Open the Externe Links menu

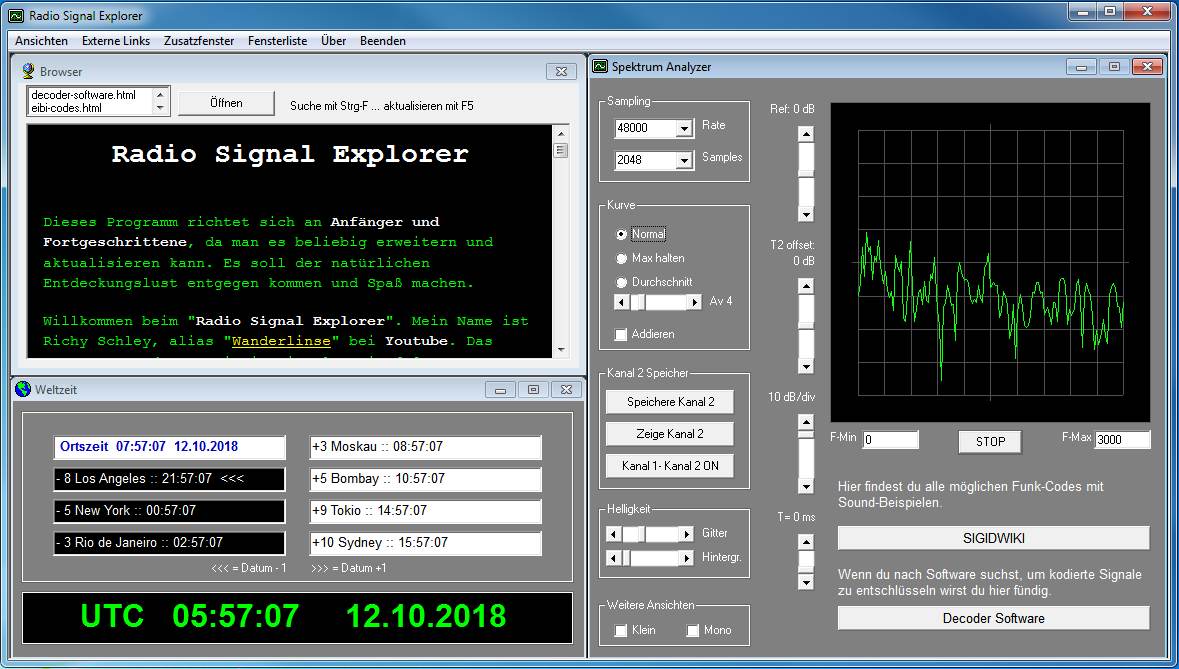116,41
